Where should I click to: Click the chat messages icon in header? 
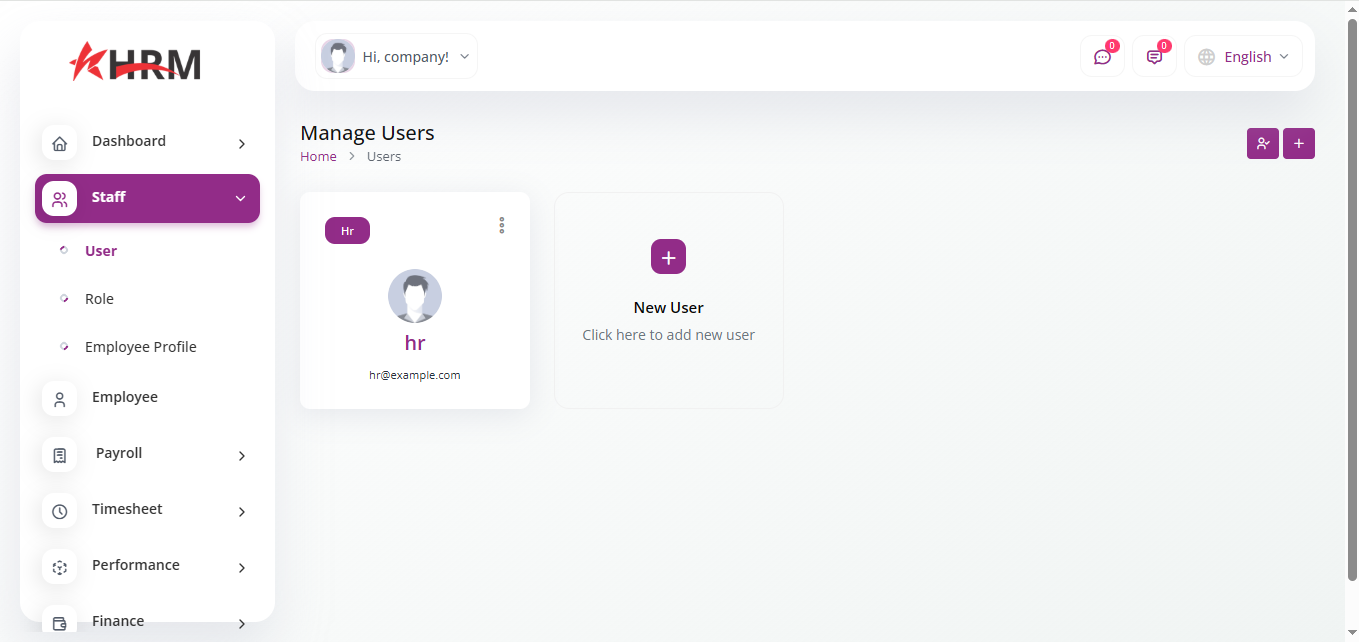pyautogui.click(x=1102, y=57)
